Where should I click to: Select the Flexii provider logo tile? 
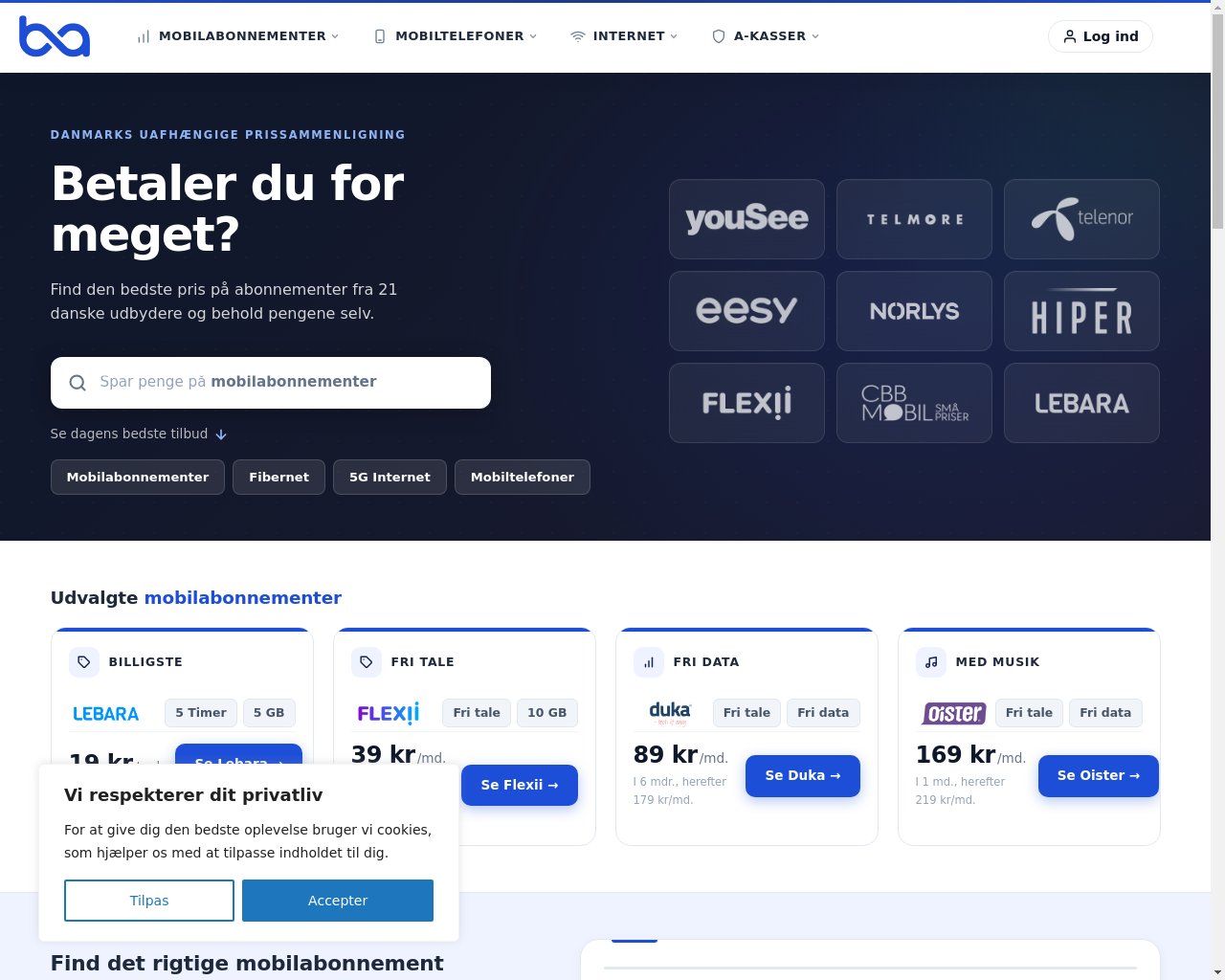click(x=746, y=403)
